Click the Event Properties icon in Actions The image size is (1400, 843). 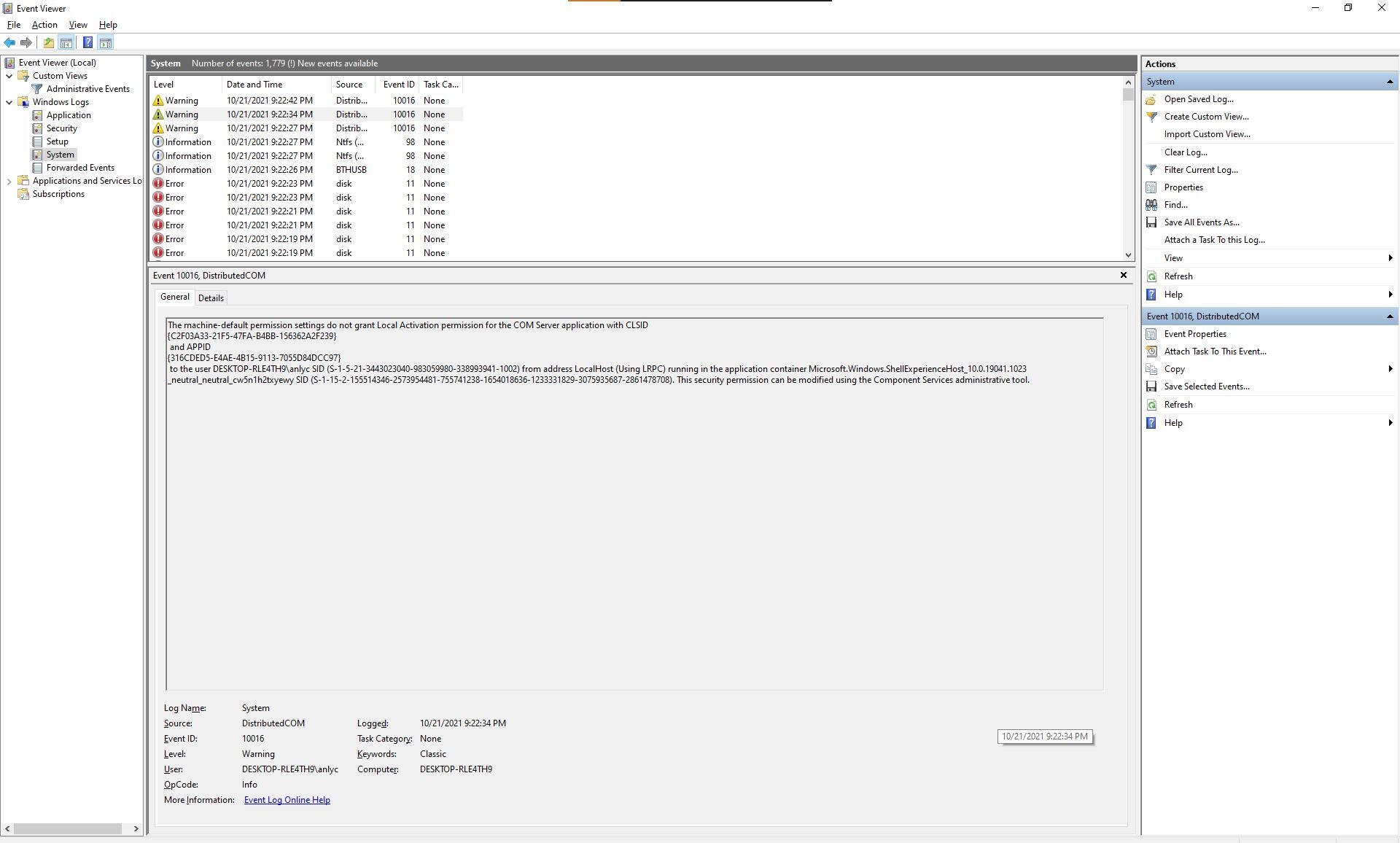point(1151,334)
